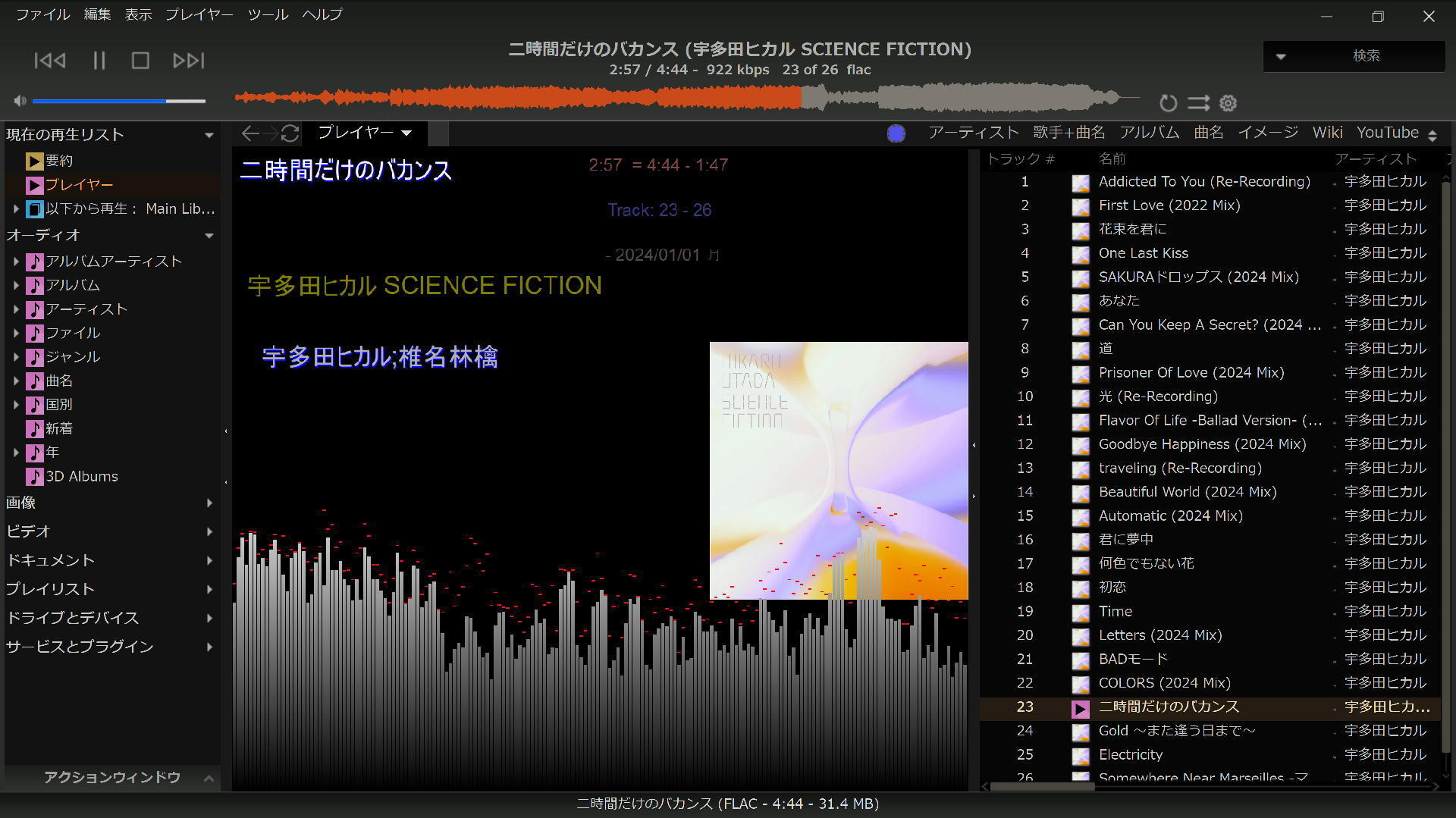Open DSP settings gear icon
The width and height of the screenshot is (1456, 818).
pos(1228,102)
